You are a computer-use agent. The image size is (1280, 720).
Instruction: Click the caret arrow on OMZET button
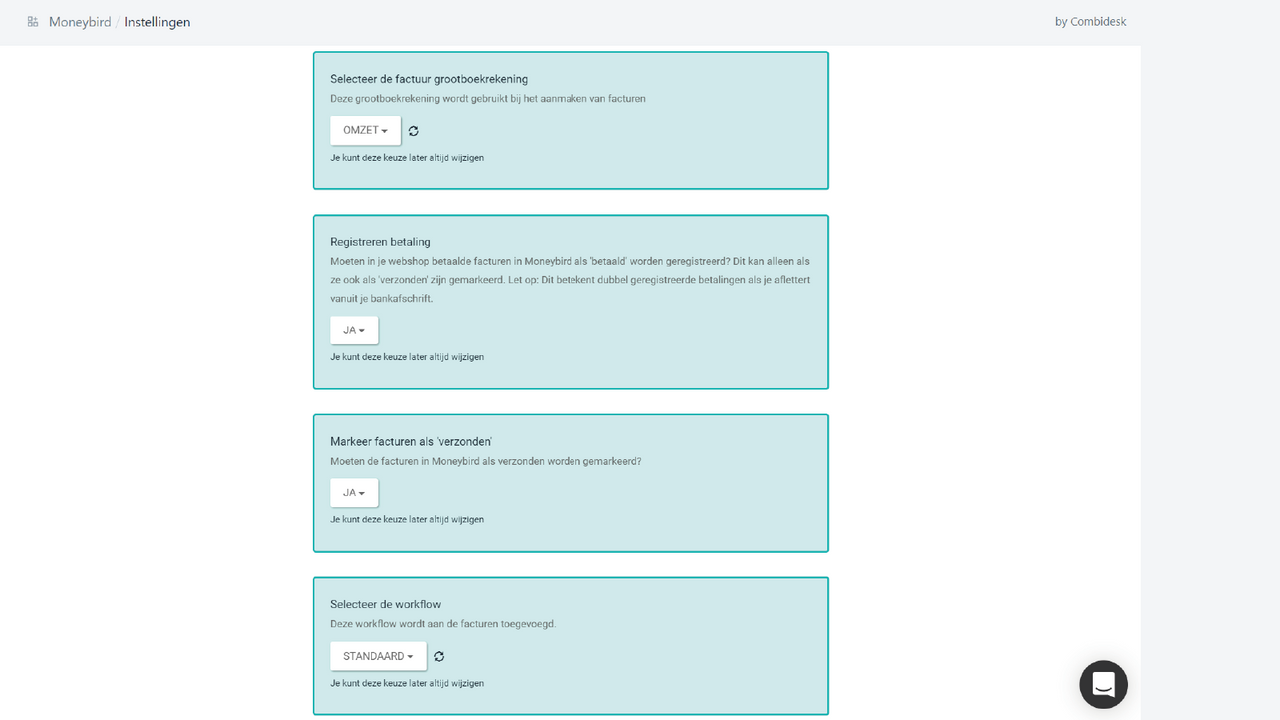coord(385,131)
